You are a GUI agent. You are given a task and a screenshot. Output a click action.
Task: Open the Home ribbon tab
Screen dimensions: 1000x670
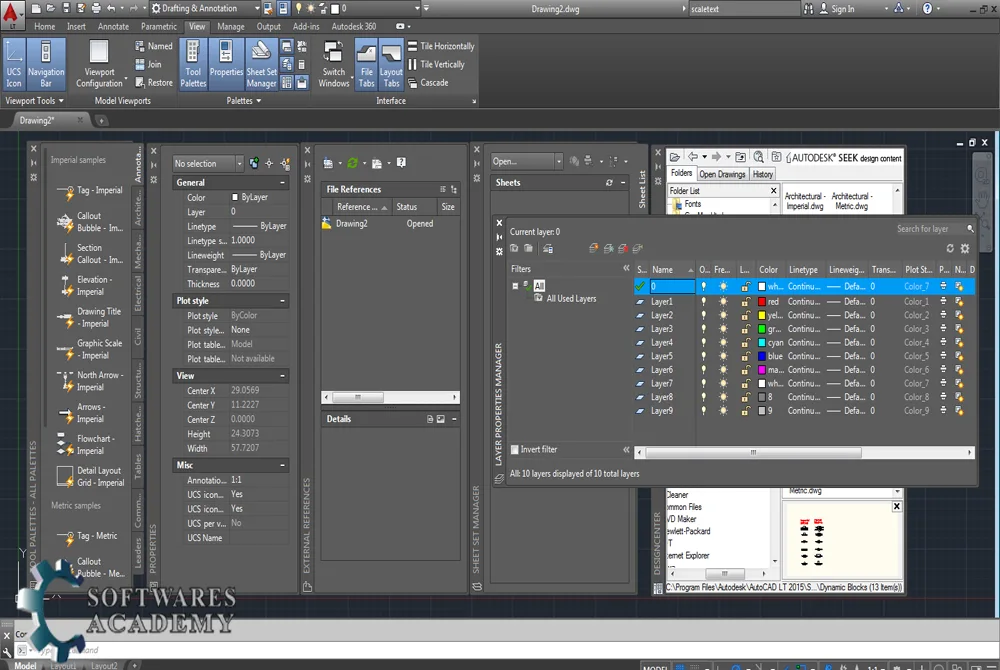pos(45,27)
